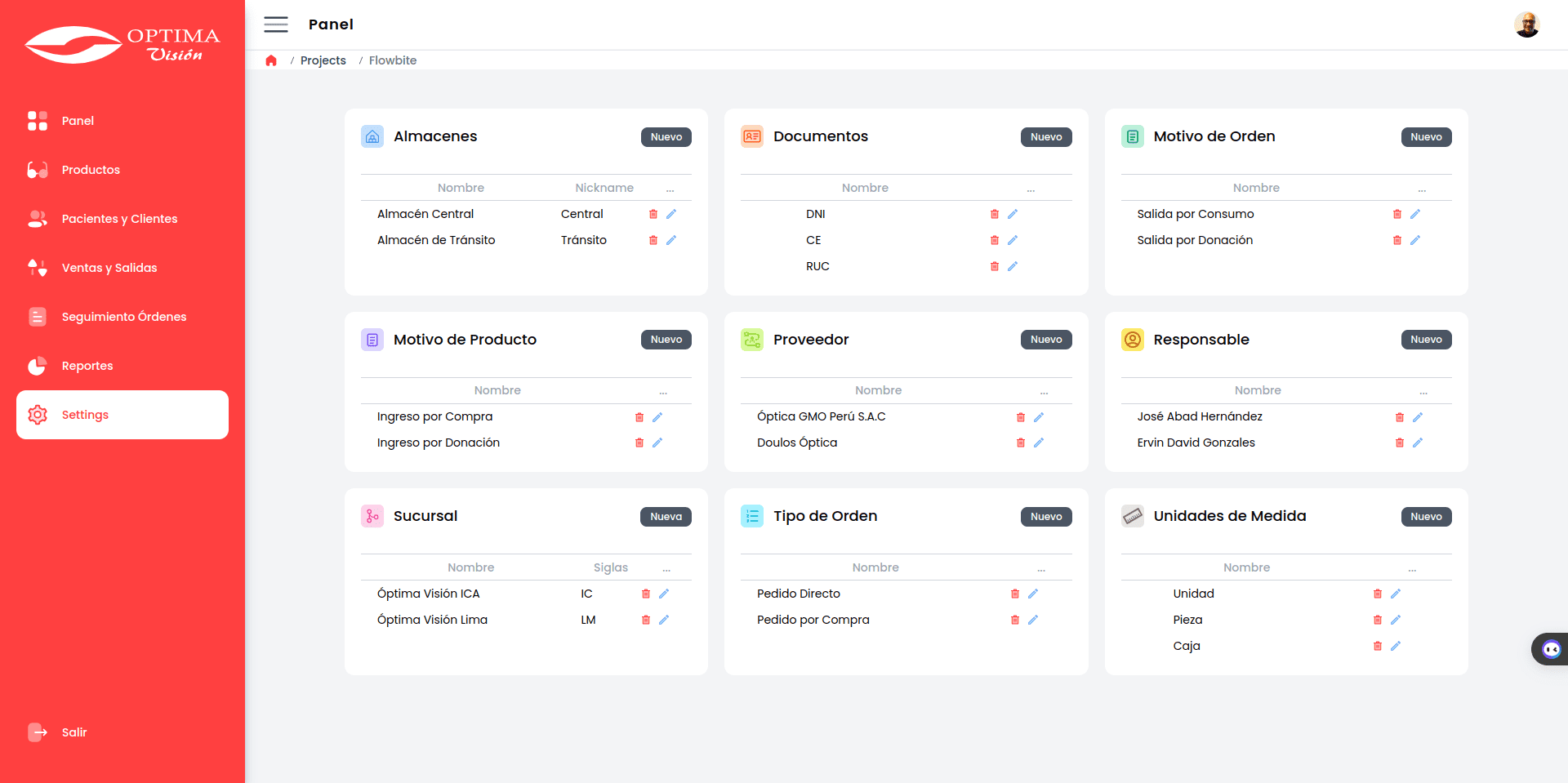Open the user avatar menu
This screenshot has width=1568, height=783.
1526,24
